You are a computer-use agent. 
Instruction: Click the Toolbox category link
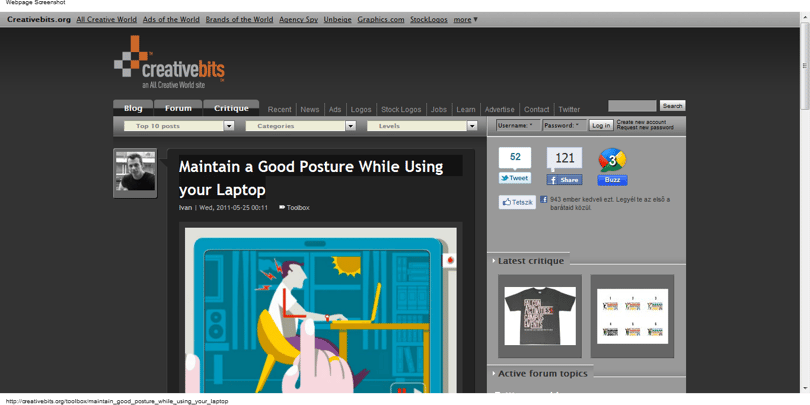[298, 208]
